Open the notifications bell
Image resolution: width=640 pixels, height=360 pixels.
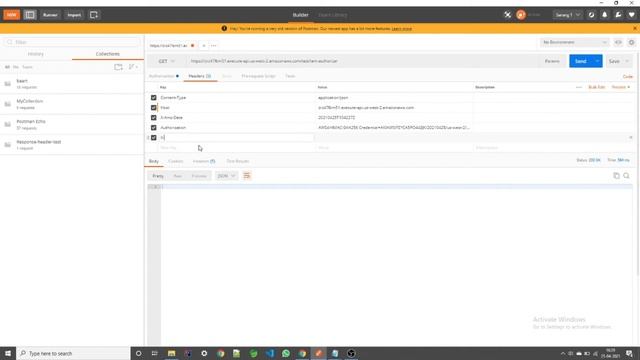pyautogui.click(x=604, y=15)
